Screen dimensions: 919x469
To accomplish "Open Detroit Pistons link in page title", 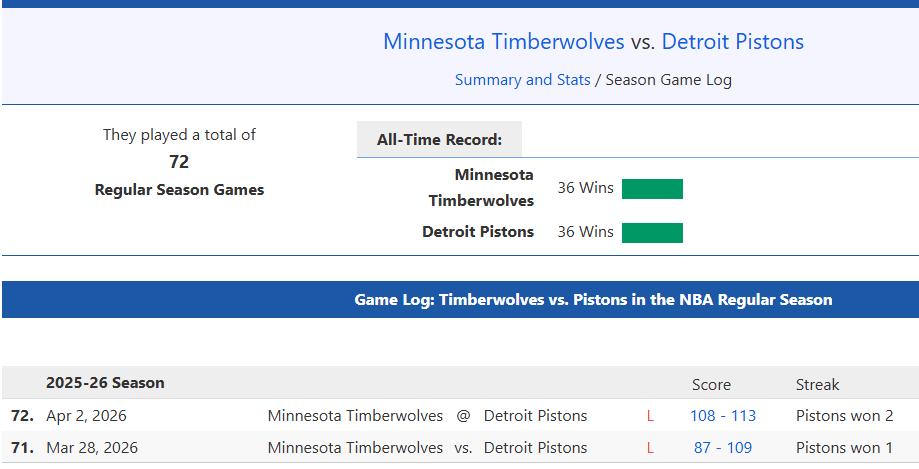I will 732,42.
